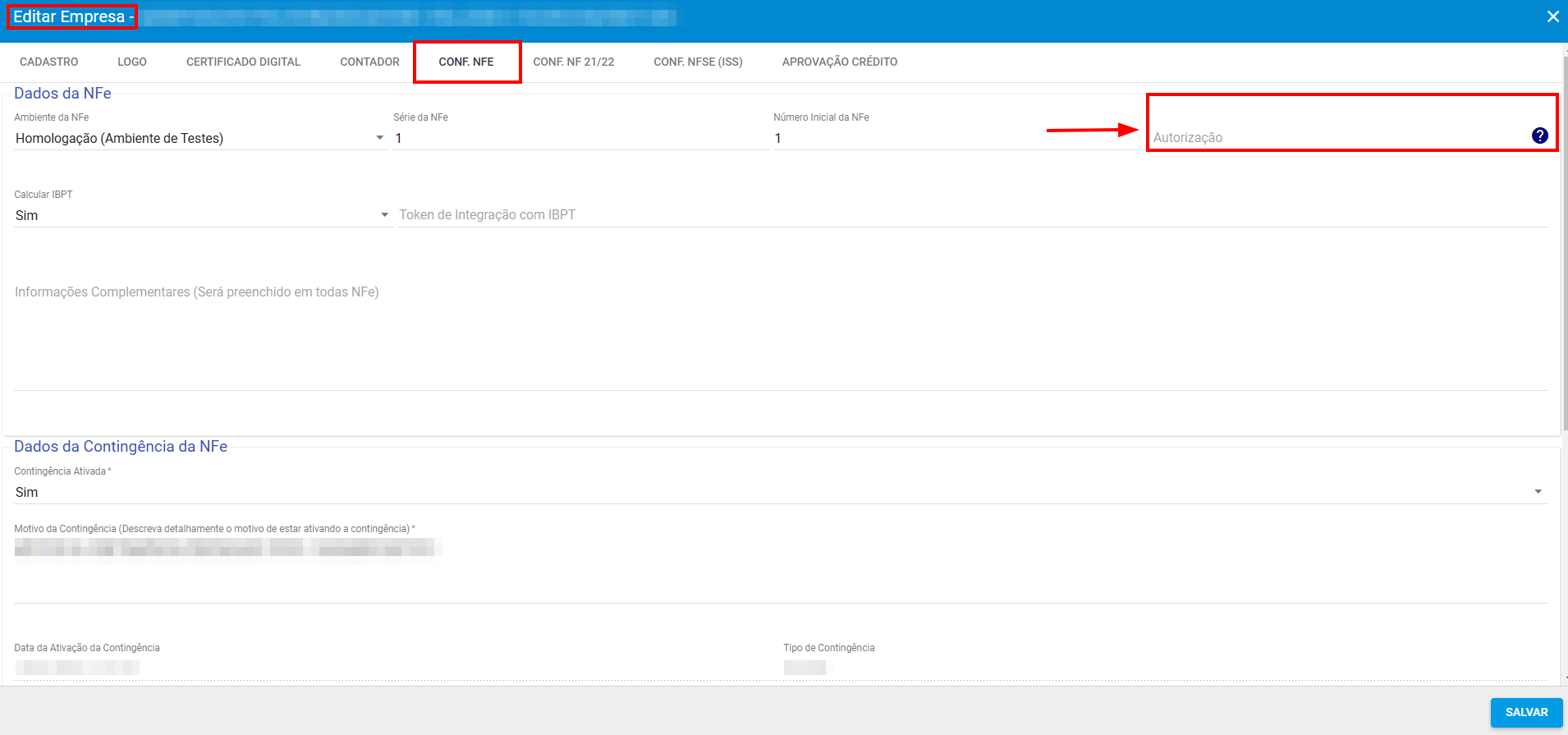Select the CONF. NFE tab
Screen dimensions: 1568x735
[466, 62]
